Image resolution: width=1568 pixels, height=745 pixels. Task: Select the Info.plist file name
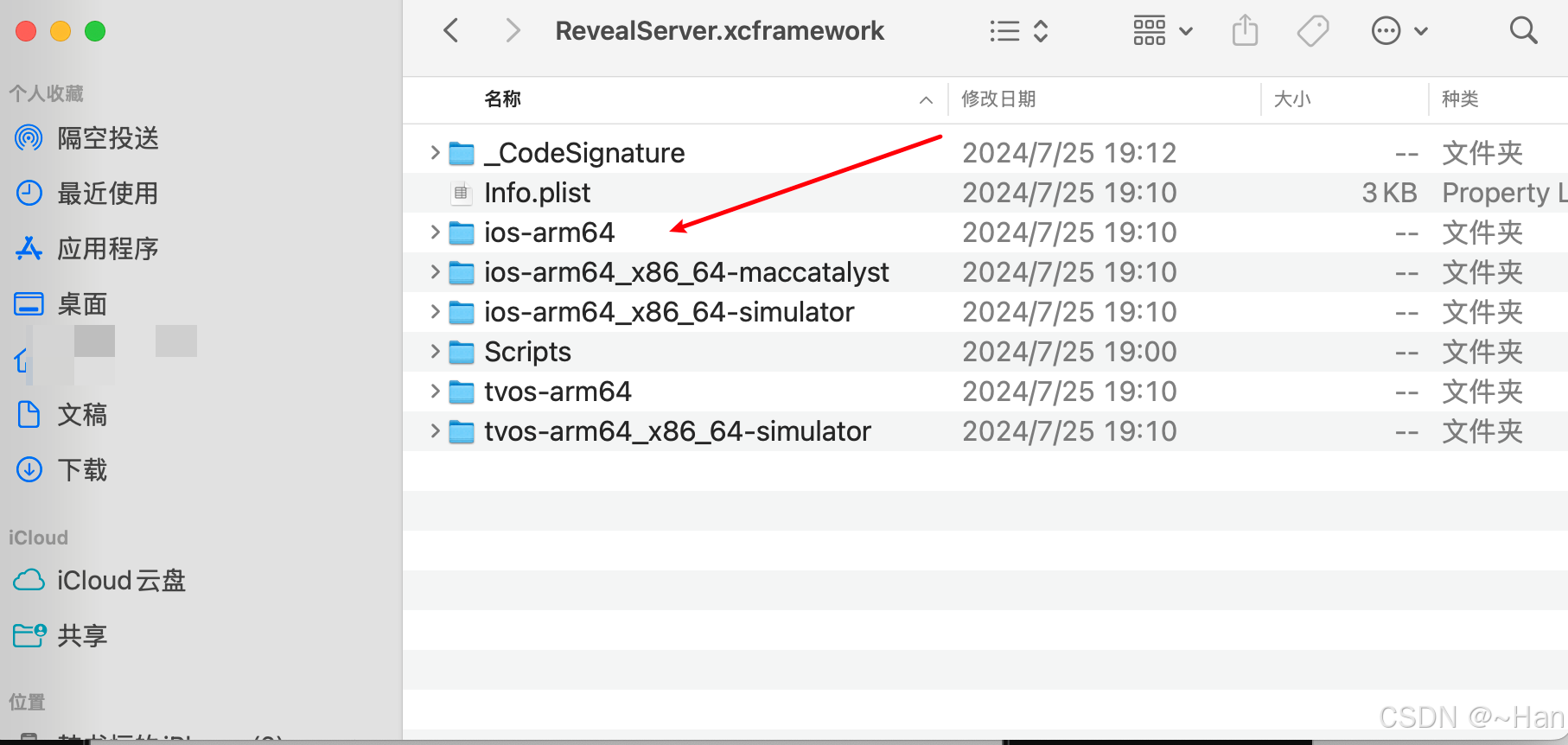tap(537, 193)
